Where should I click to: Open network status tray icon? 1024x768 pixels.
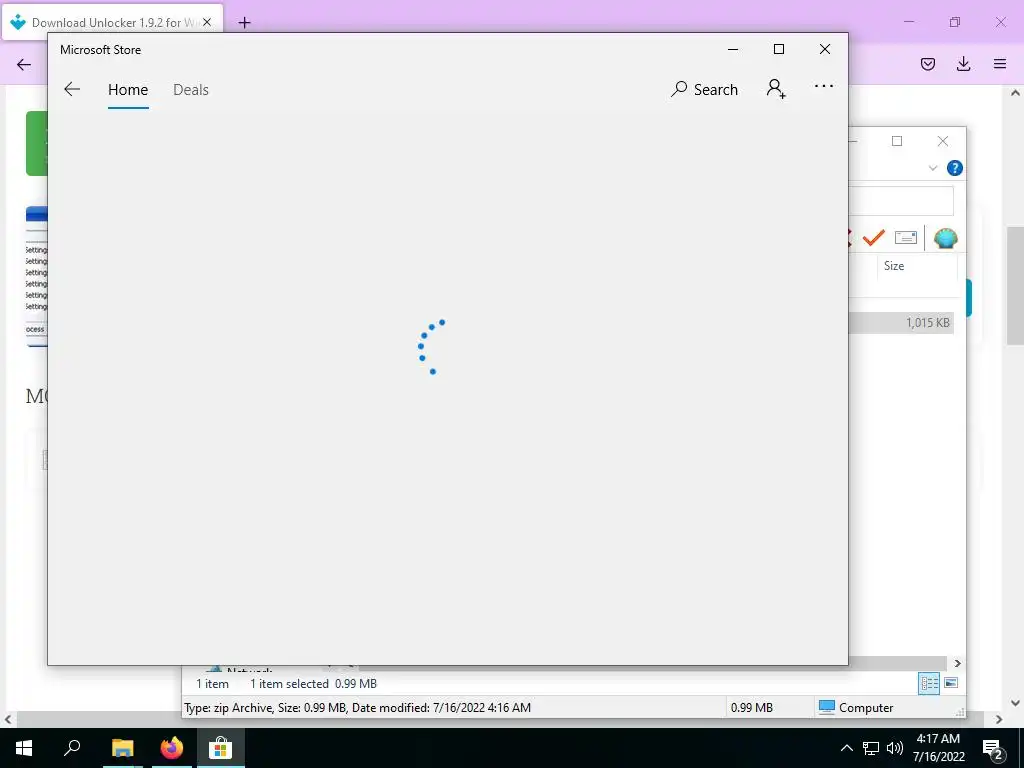click(x=871, y=748)
